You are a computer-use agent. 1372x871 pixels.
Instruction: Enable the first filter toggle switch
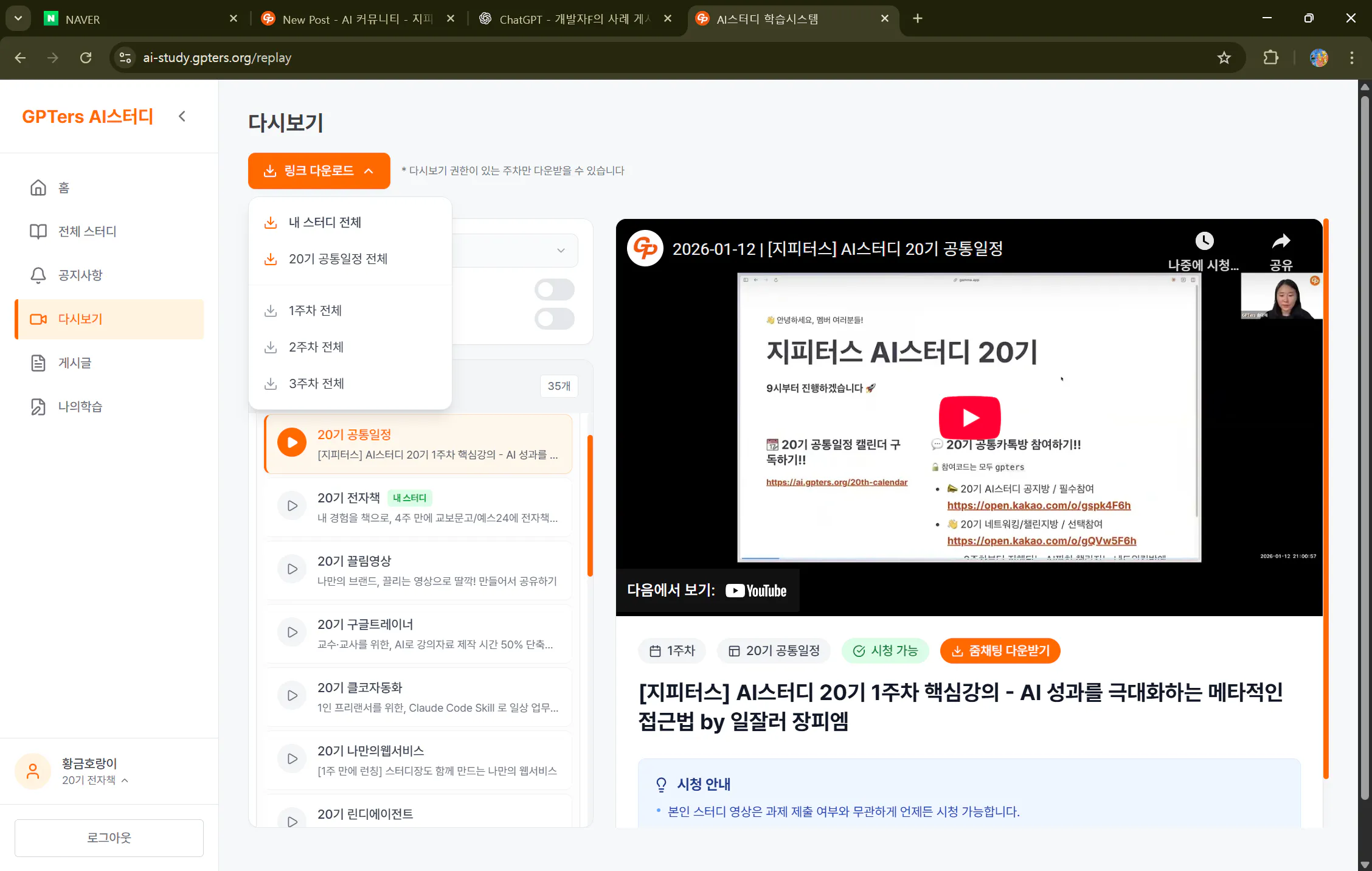pos(553,289)
